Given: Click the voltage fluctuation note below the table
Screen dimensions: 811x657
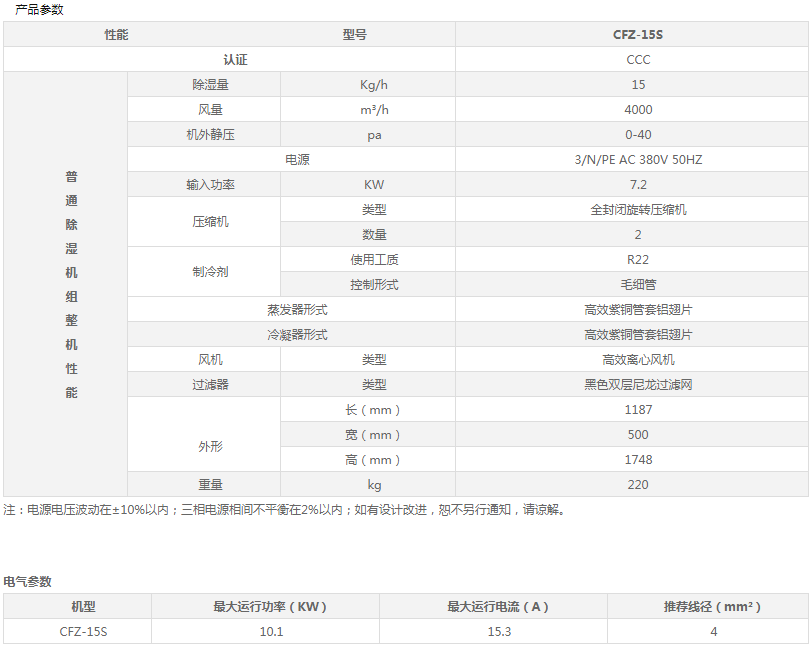Looking at the screenshot, I should 287,510.
